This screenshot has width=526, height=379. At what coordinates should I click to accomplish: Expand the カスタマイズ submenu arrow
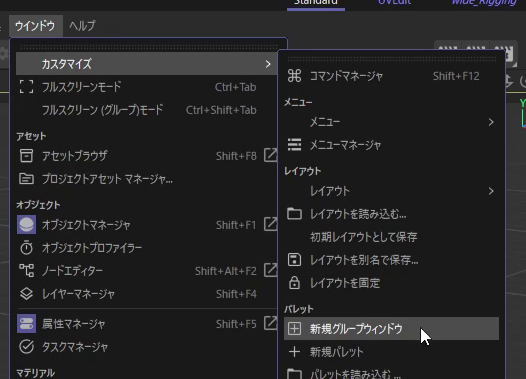tap(268, 64)
